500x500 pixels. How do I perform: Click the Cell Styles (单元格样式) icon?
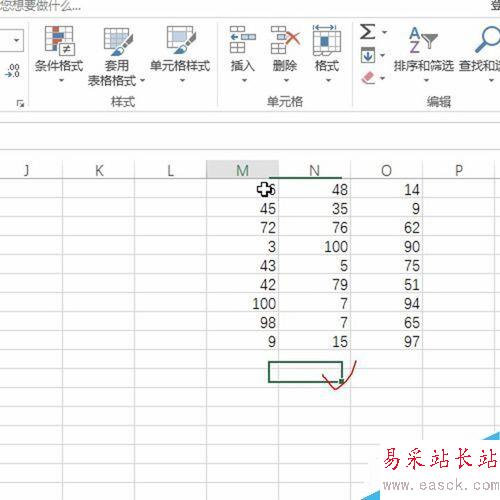[x=181, y=40]
